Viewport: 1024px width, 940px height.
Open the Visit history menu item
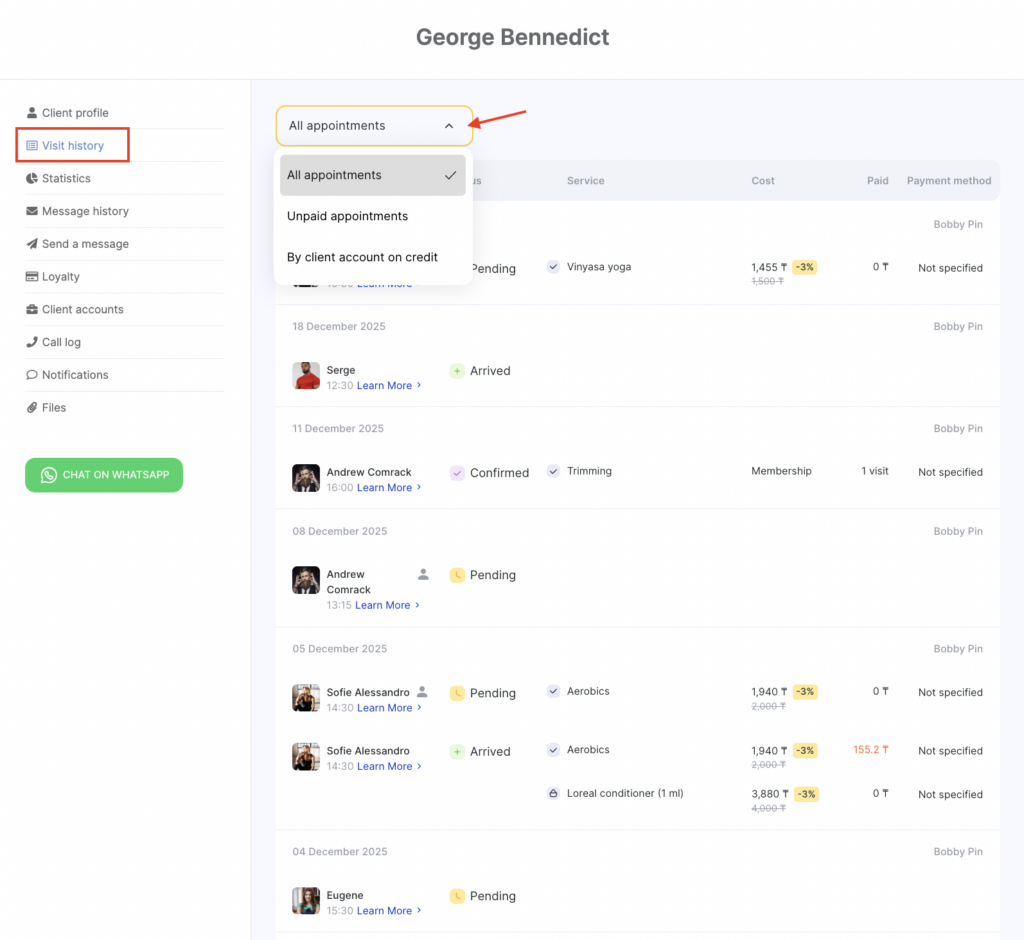[x=72, y=146]
